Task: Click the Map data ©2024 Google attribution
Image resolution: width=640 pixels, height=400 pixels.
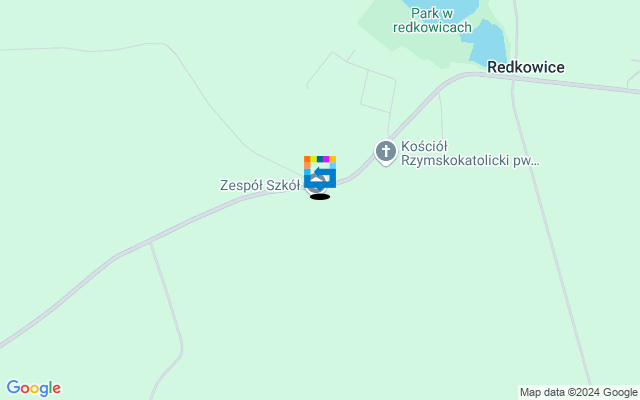Action: [578, 393]
